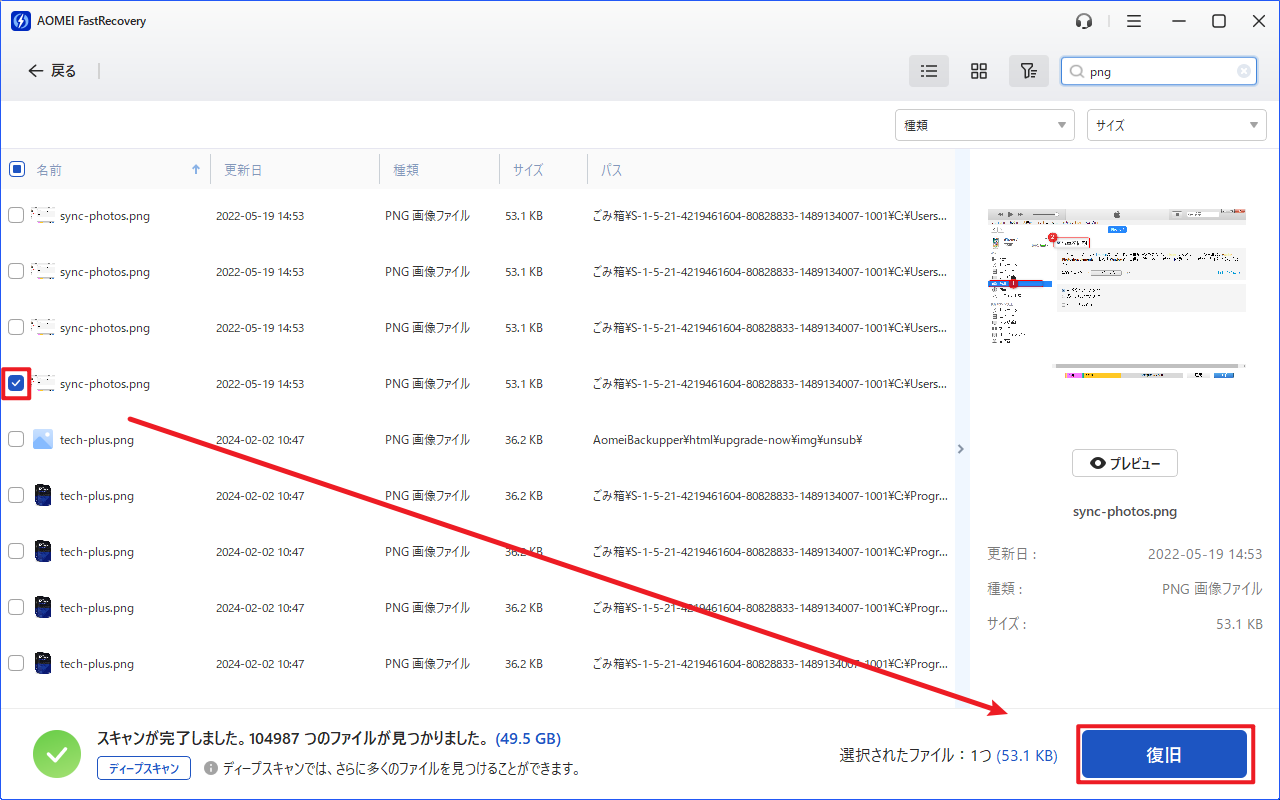Open the hamburger menu in title bar
This screenshot has width=1280, height=800.
click(x=1133, y=21)
